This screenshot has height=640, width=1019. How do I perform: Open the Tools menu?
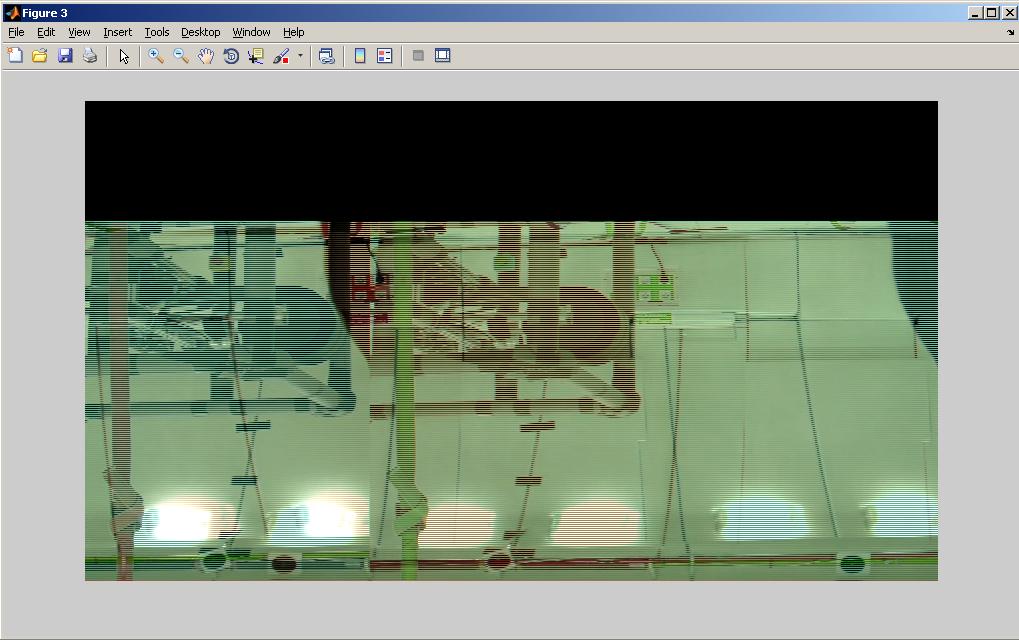(x=157, y=32)
